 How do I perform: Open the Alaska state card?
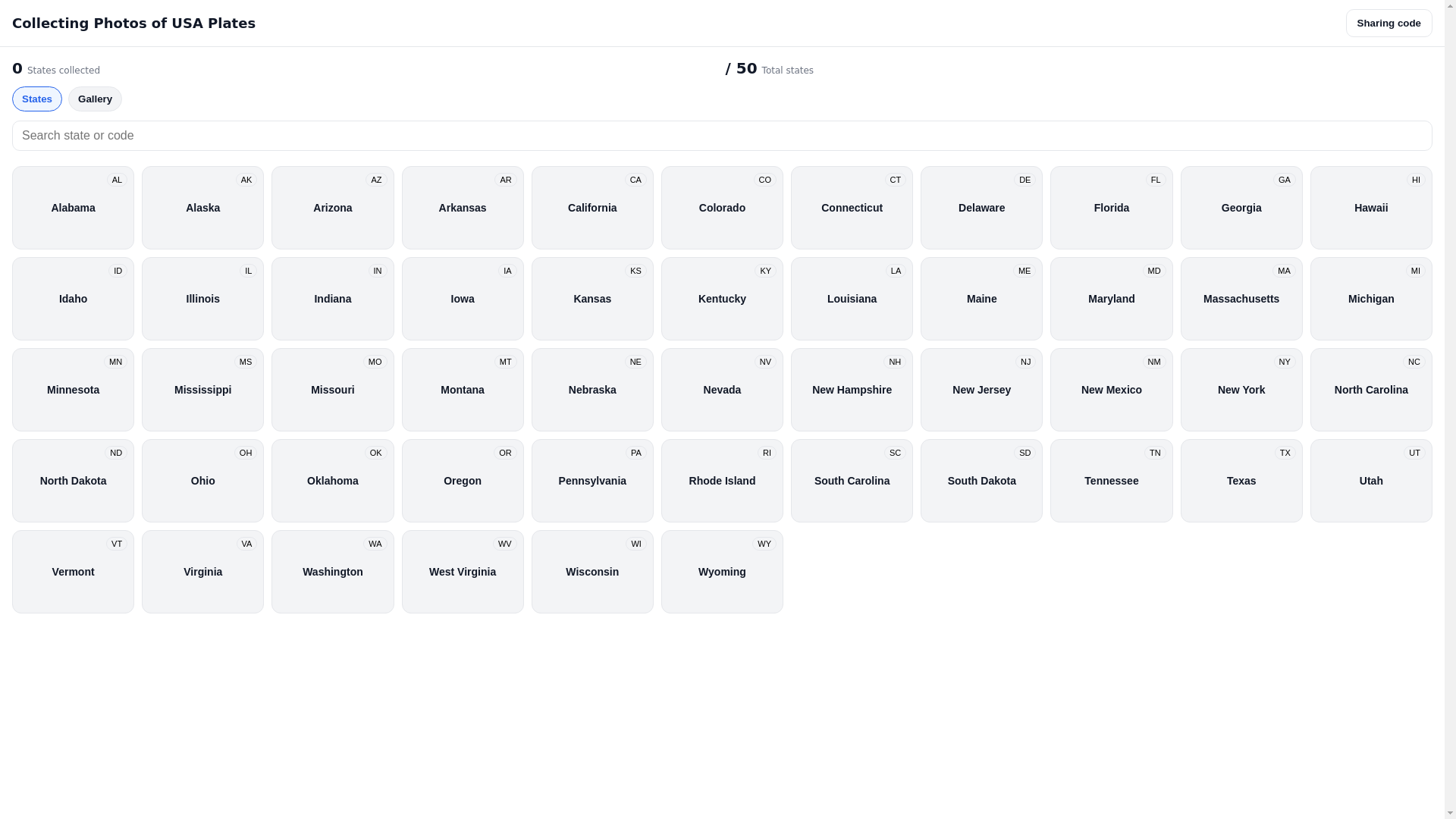pyautogui.click(x=202, y=208)
